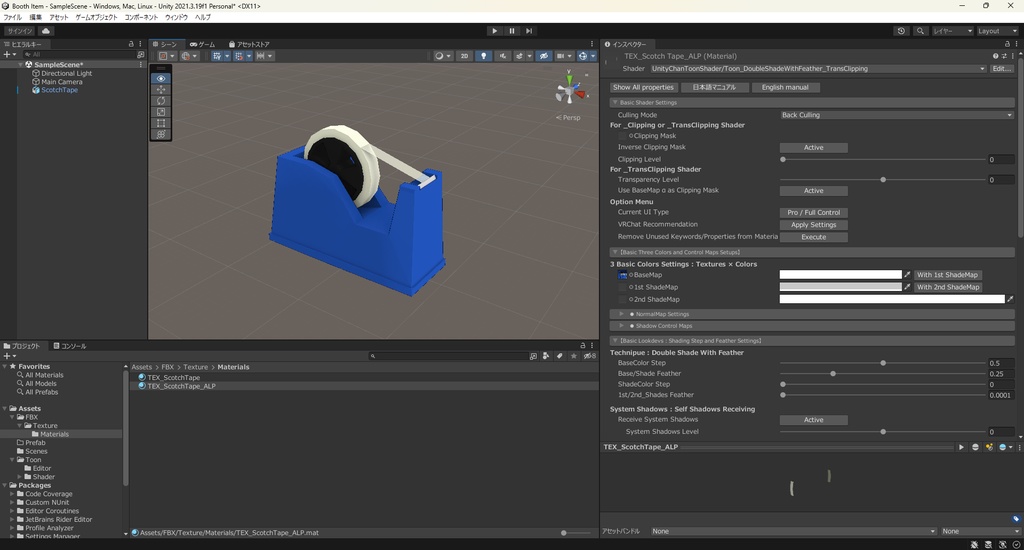This screenshot has height=550, width=1024.
Task: Toggle preview scene lighting icon
Action: [989, 447]
